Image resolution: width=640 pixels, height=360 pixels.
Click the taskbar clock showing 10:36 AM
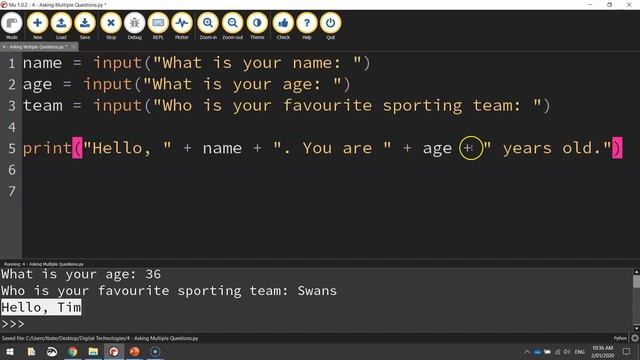click(x=602, y=351)
